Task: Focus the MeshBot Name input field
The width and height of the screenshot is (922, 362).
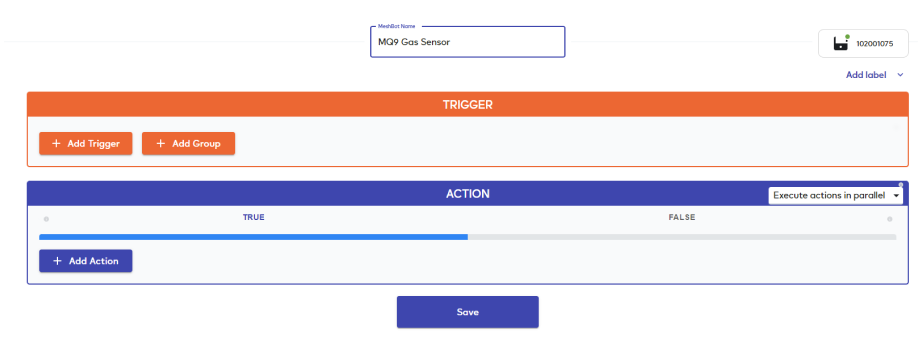Action: point(467,42)
